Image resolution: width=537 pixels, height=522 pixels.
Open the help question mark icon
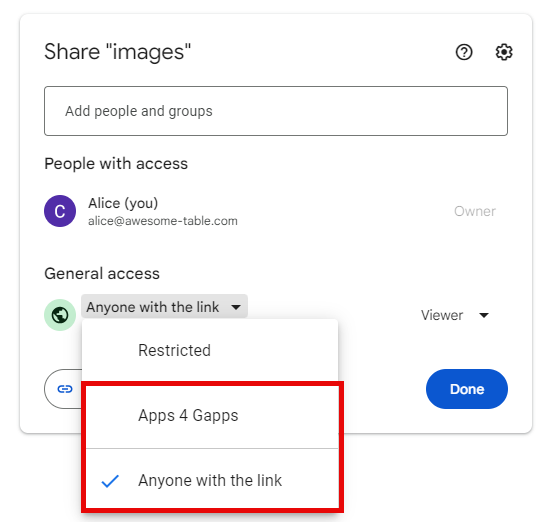click(x=464, y=52)
